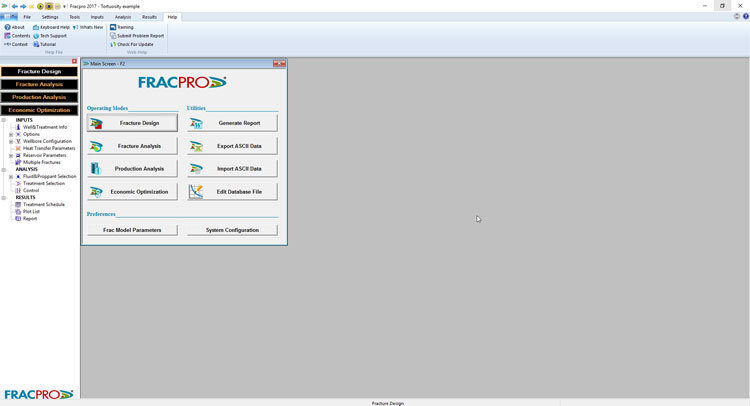Submit Problem Report
Screen dimensions: 750x406
point(137,36)
